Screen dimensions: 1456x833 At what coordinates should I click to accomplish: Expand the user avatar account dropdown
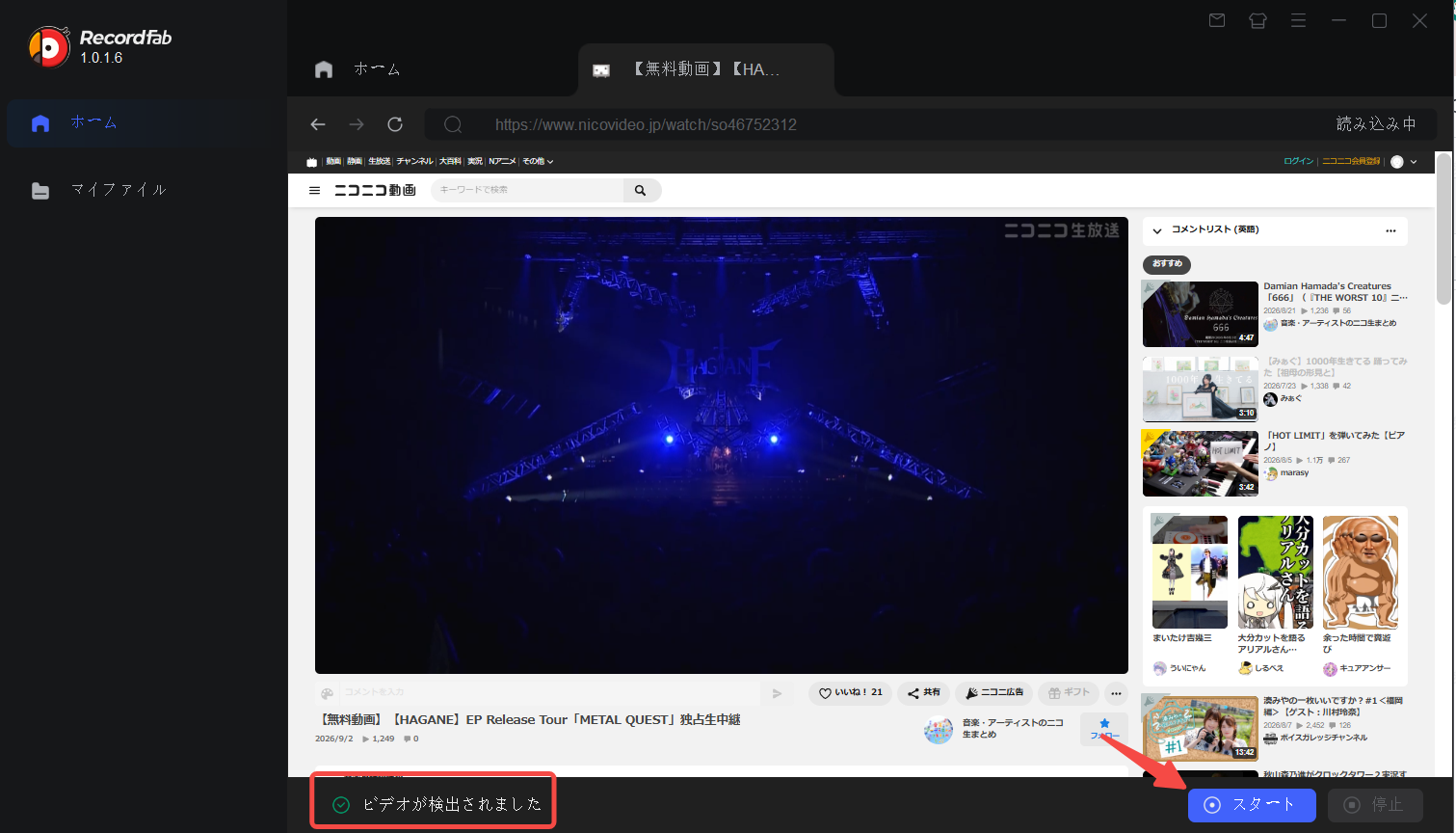1404,162
